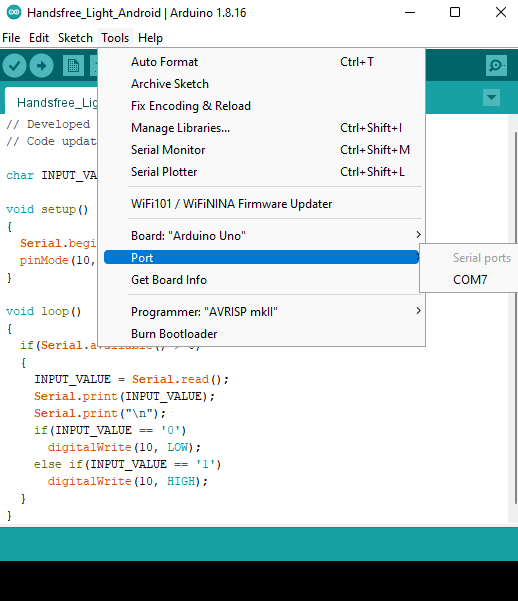Close the Tools menu via its title

pyautogui.click(x=115, y=38)
